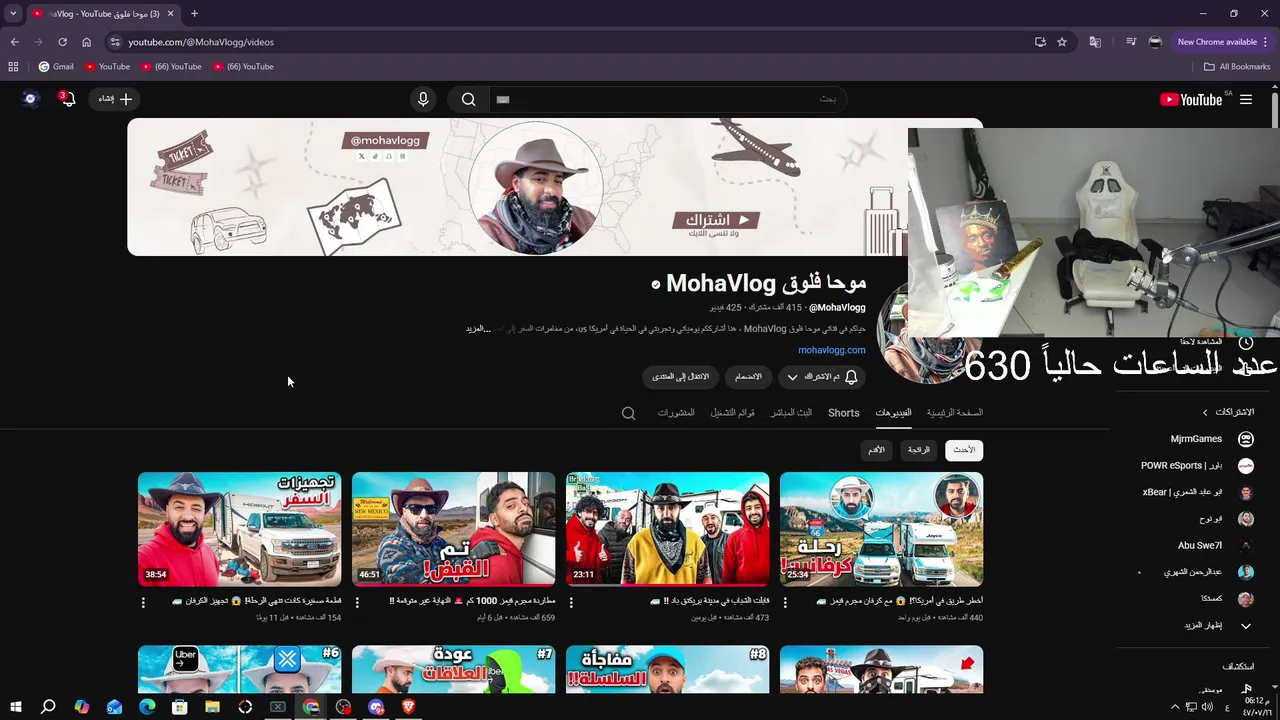Image resolution: width=1280 pixels, height=720 pixels.
Task: Click the magnifier search button
Action: tap(468, 99)
